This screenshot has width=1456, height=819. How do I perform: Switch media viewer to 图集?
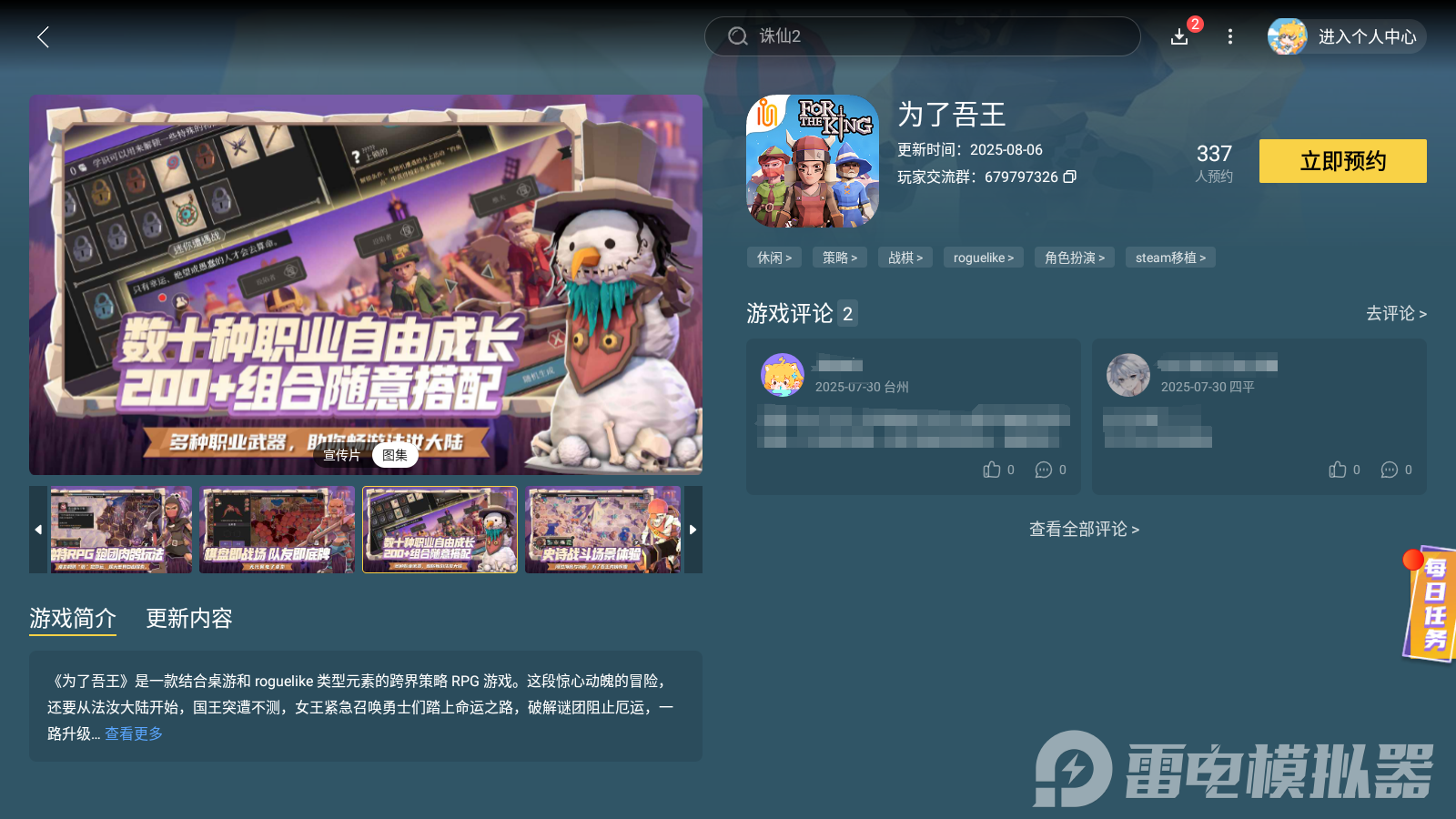395,455
